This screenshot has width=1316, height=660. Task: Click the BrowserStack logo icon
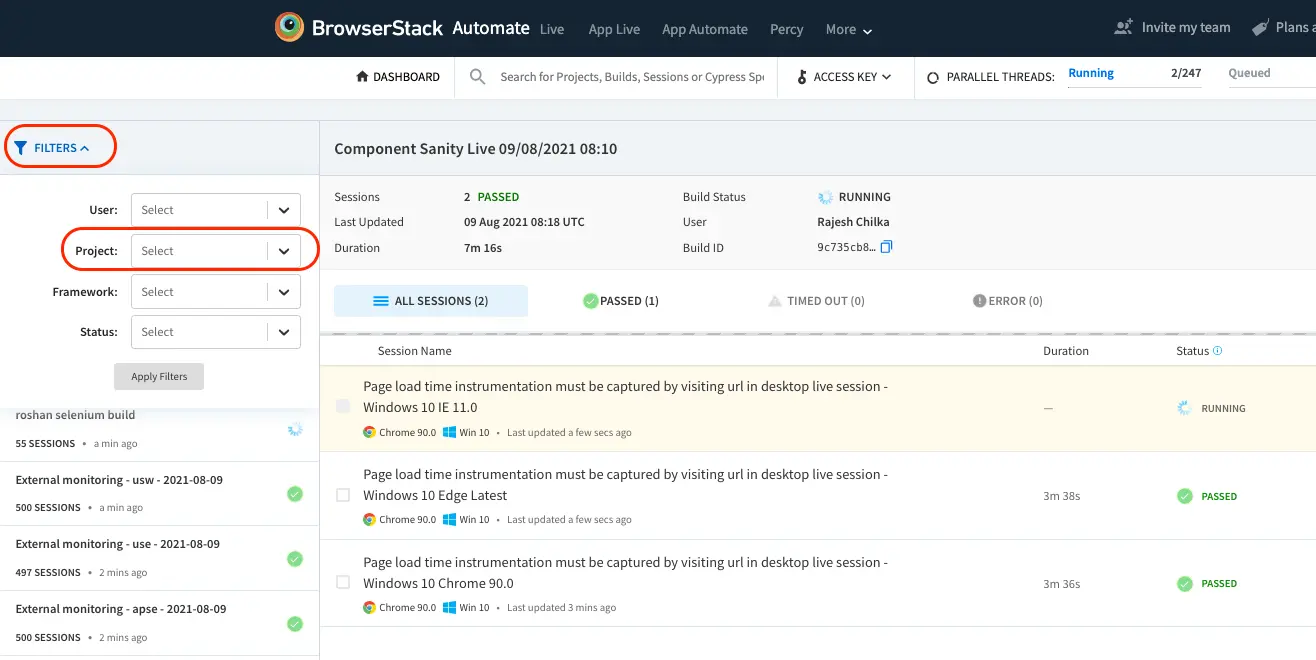(290, 28)
